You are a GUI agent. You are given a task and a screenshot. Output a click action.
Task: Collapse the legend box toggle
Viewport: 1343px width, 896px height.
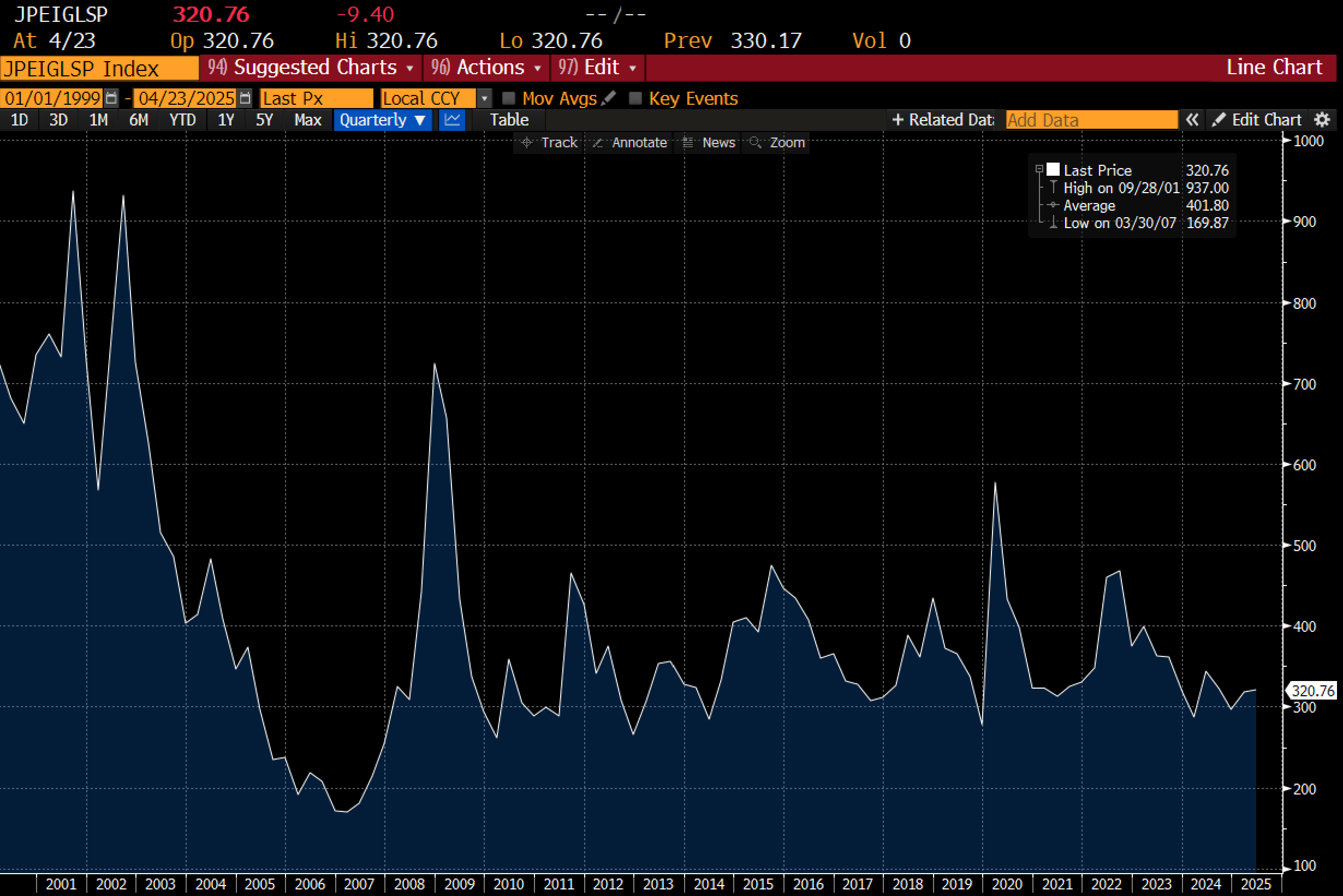coord(1039,169)
